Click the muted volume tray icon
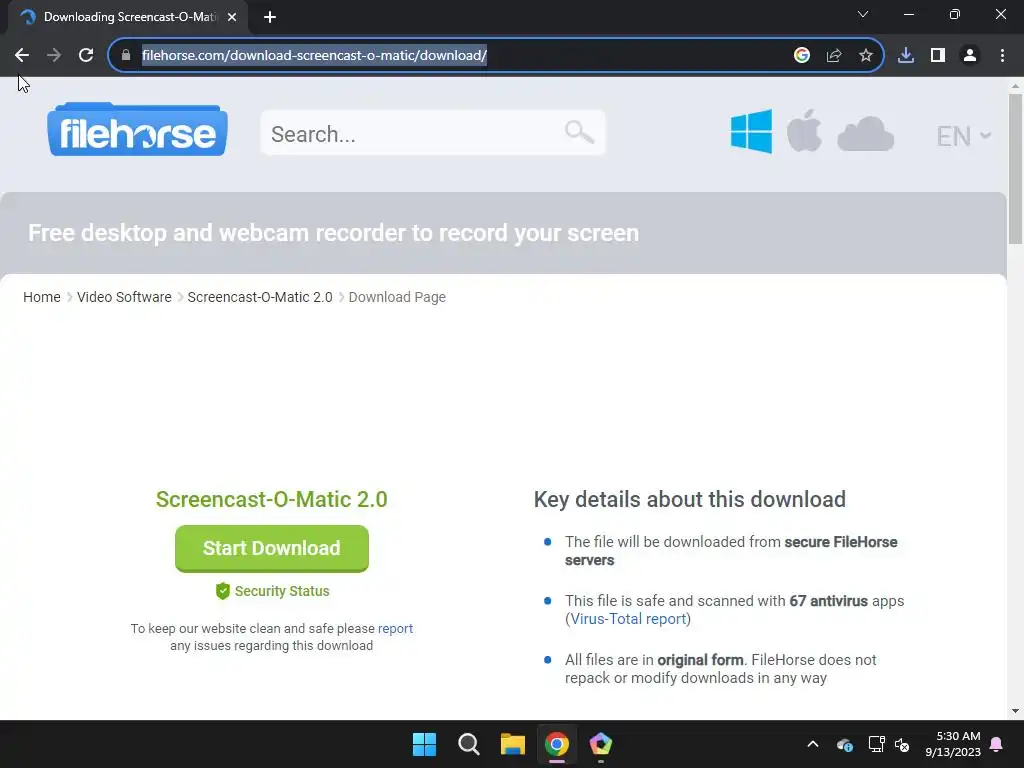The image size is (1024, 768). [902, 744]
